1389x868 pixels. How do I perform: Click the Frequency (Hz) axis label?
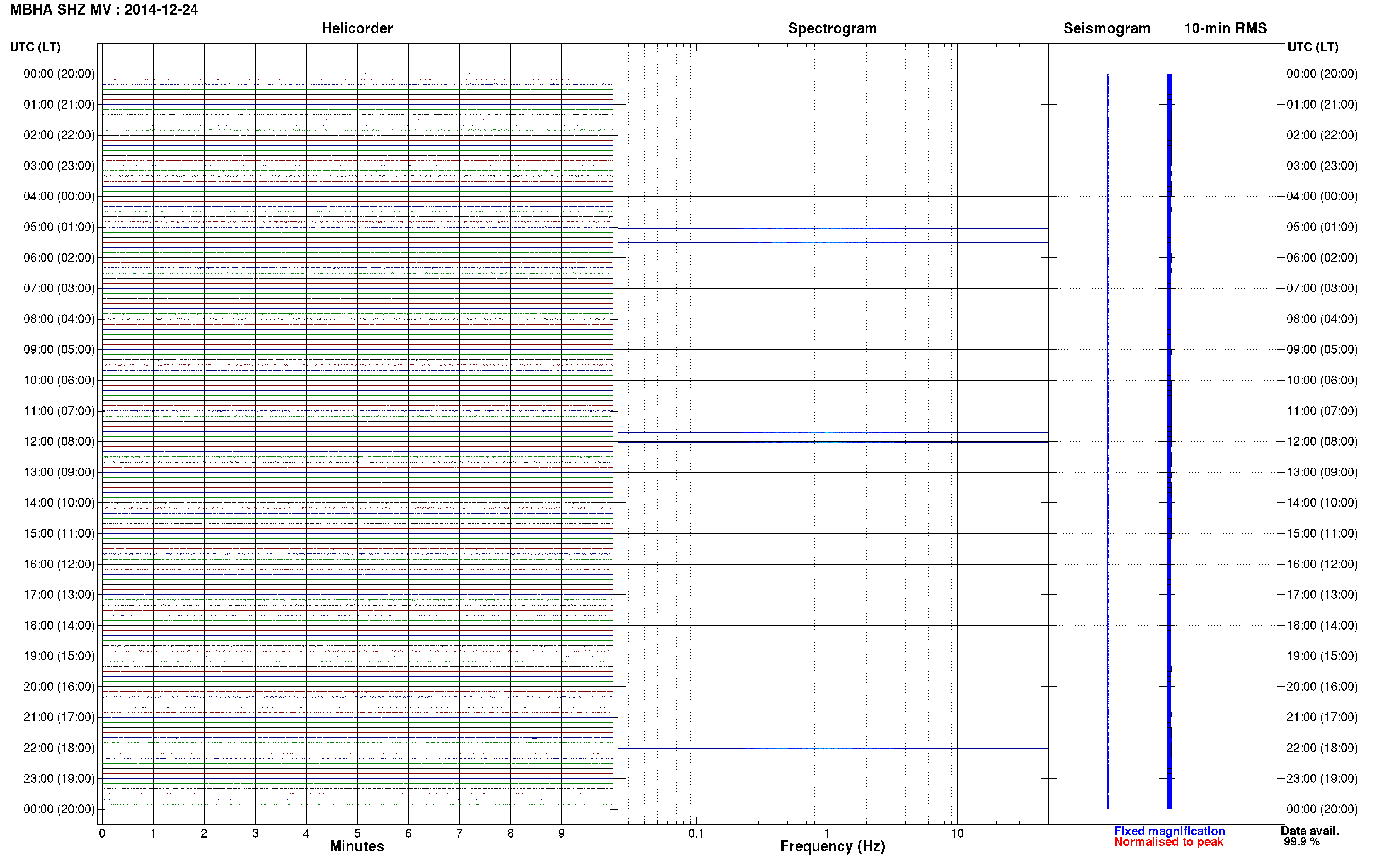click(833, 846)
